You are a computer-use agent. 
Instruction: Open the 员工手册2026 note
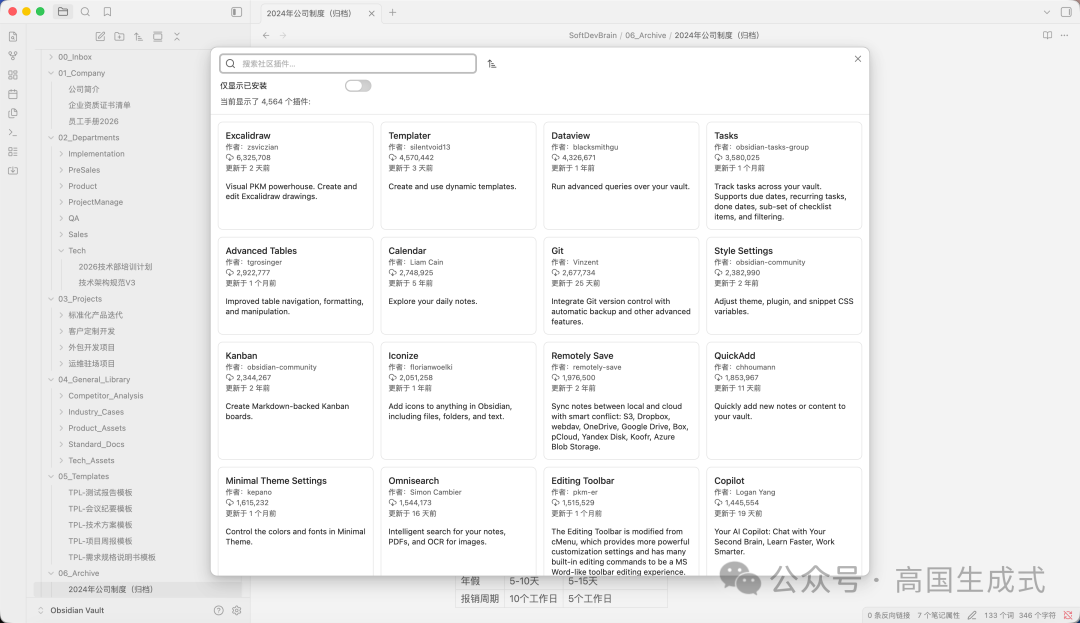pyautogui.click(x=93, y=121)
